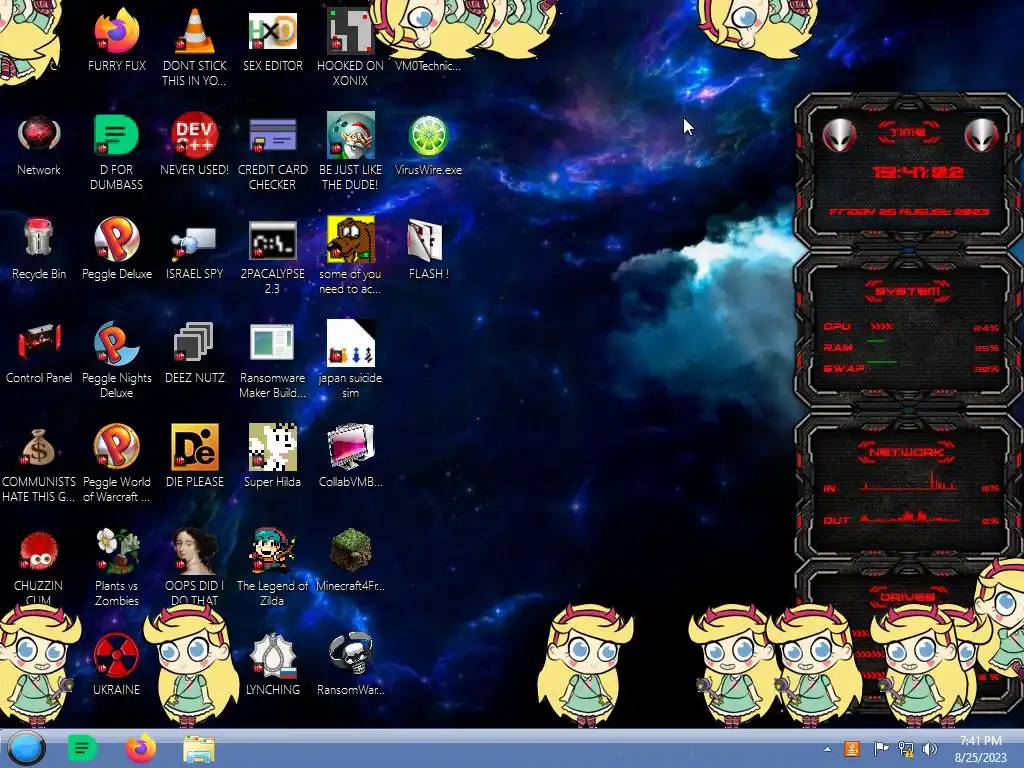This screenshot has width=1024, height=768.
Task: Open the VM0Technic... desktop shortcut
Action: 428,65
